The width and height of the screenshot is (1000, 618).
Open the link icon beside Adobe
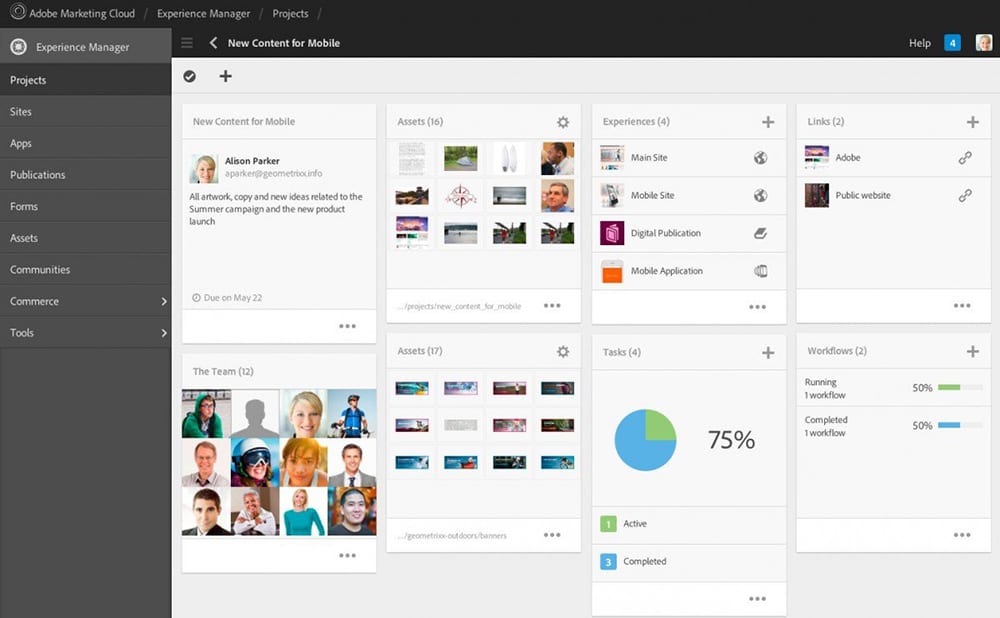[966, 157]
